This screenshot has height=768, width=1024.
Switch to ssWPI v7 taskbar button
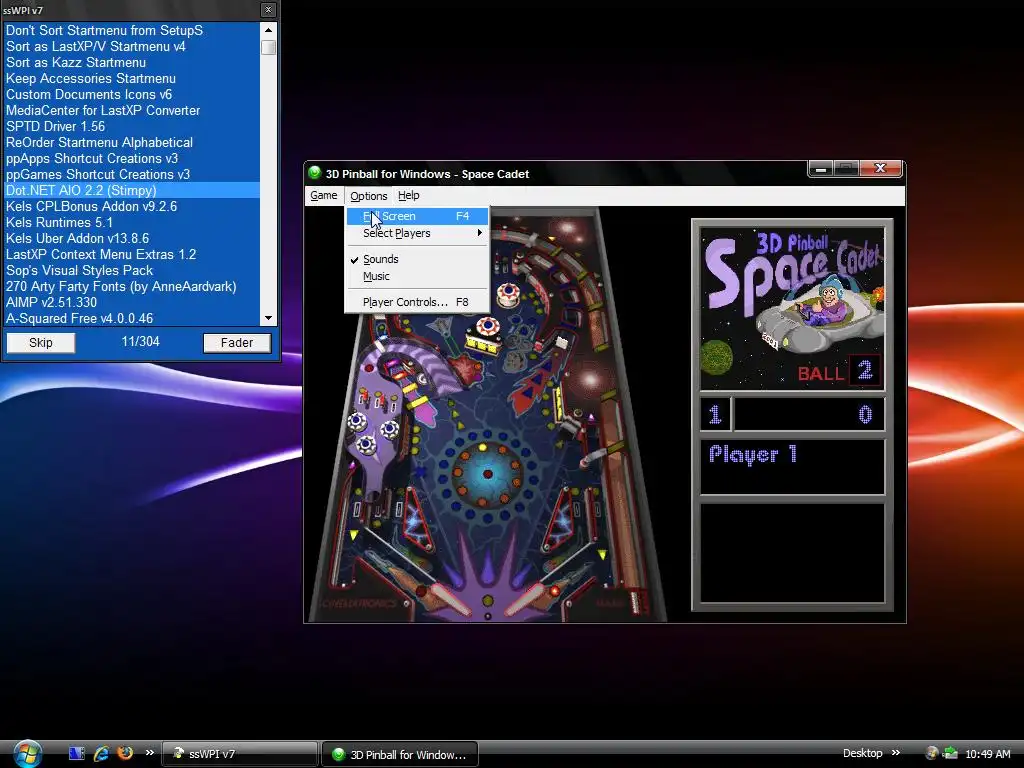(239, 754)
